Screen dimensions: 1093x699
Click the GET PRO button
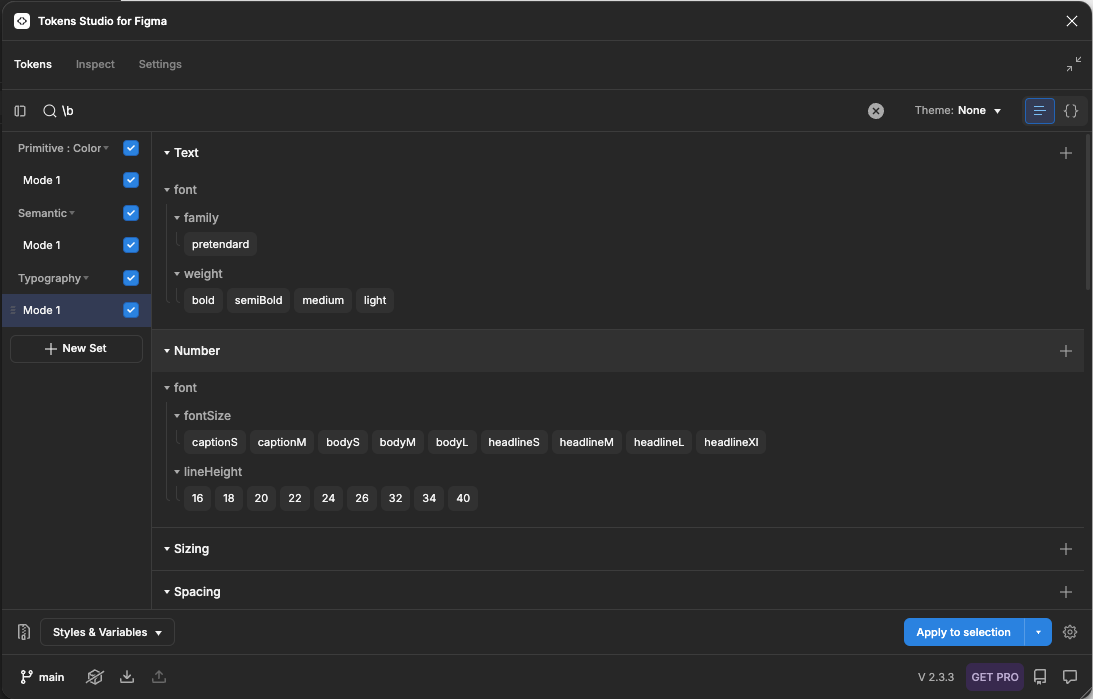(995, 677)
